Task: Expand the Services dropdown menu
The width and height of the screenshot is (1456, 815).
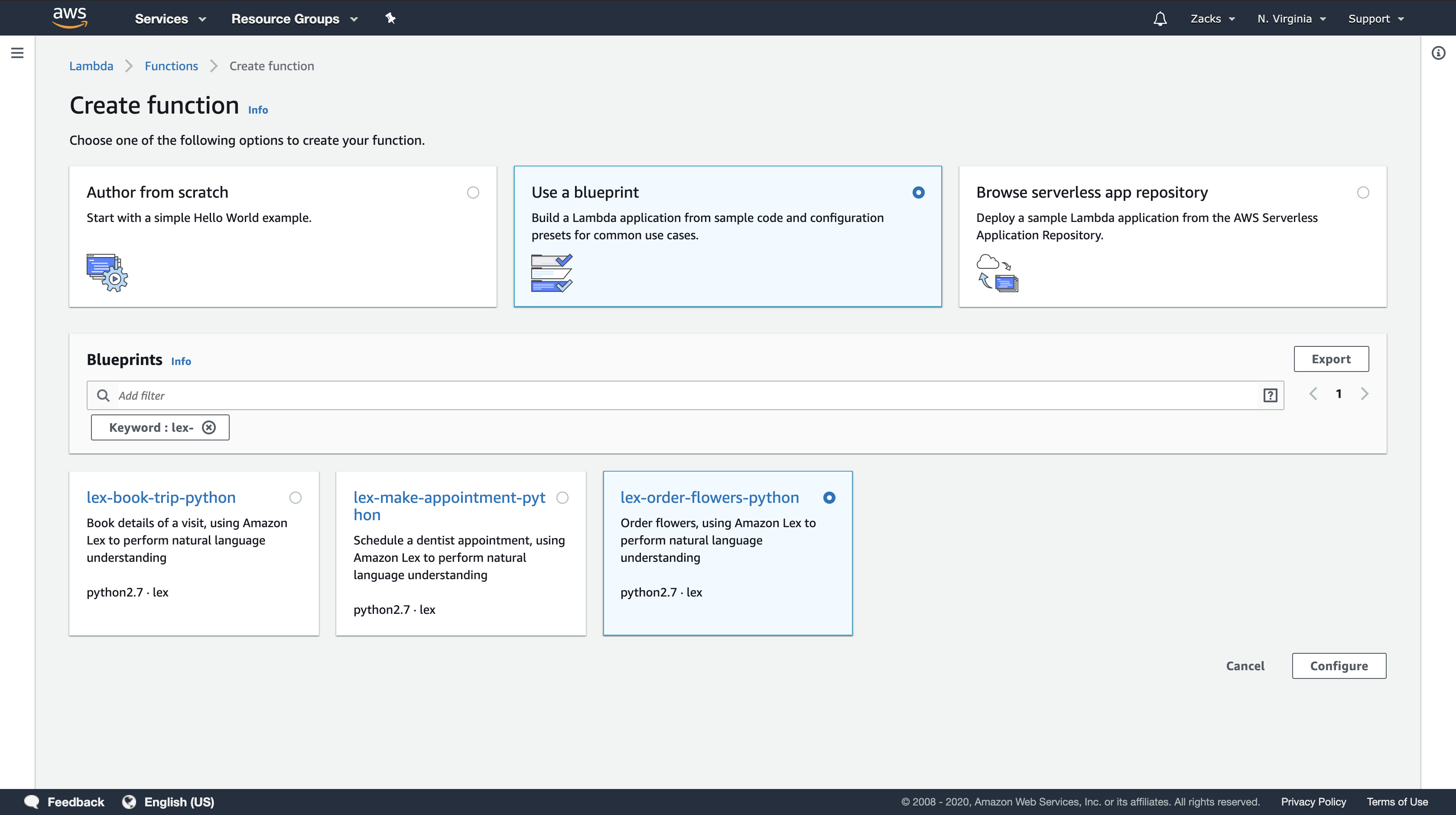Action: click(x=169, y=19)
